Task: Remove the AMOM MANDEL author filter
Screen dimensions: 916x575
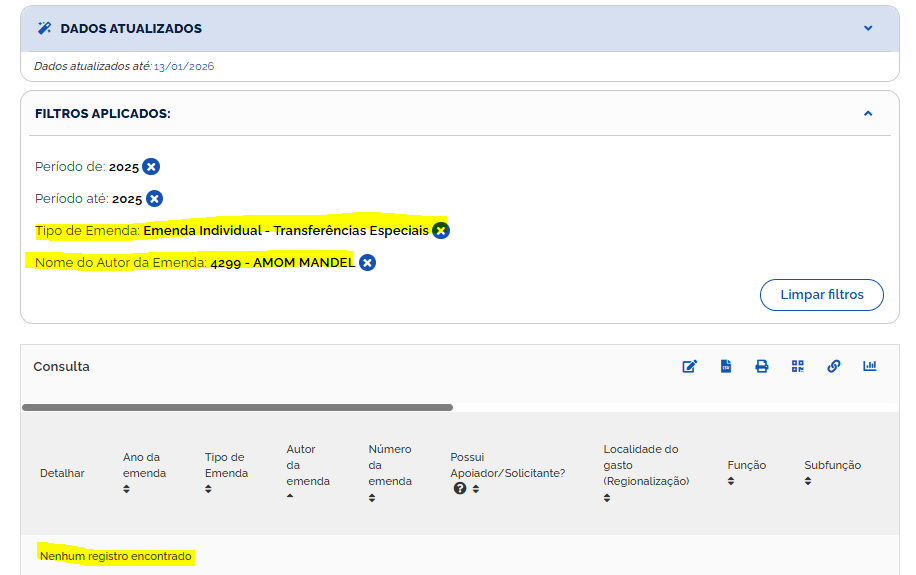Action: pos(368,263)
